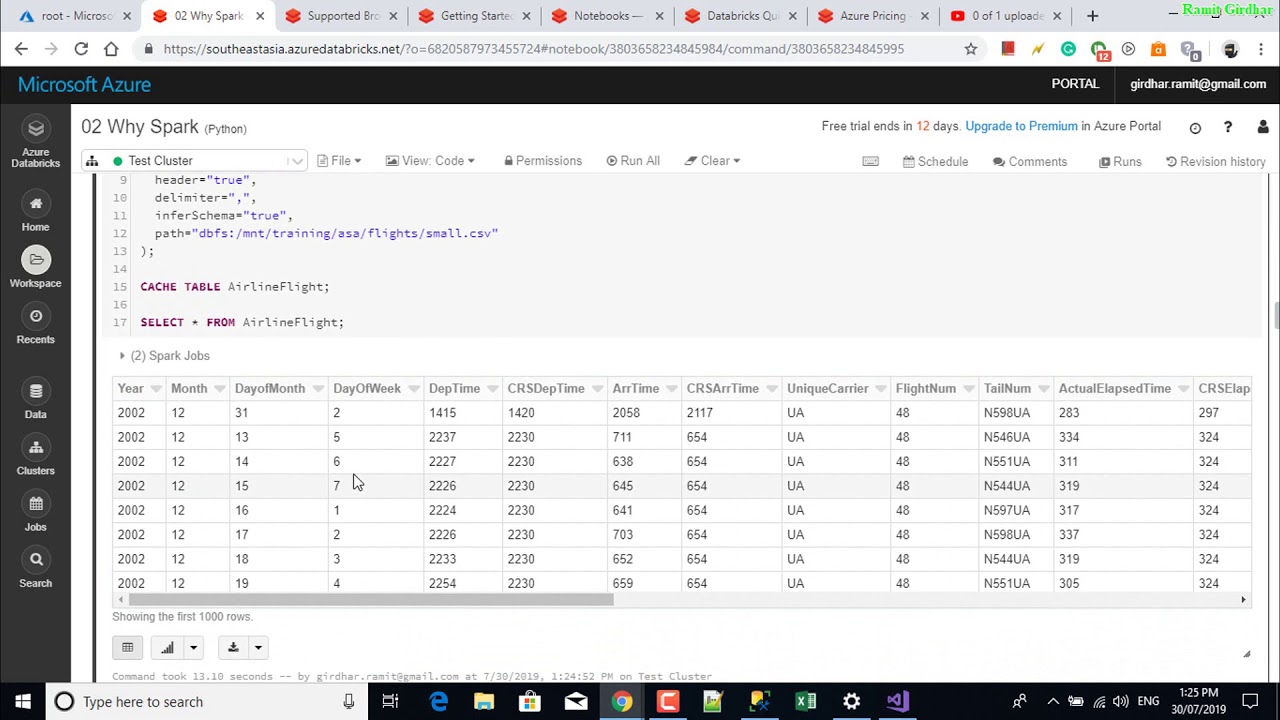This screenshot has height=720, width=1280.
Task: Click the clock history icon near Upgrade
Action: click(1195, 127)
